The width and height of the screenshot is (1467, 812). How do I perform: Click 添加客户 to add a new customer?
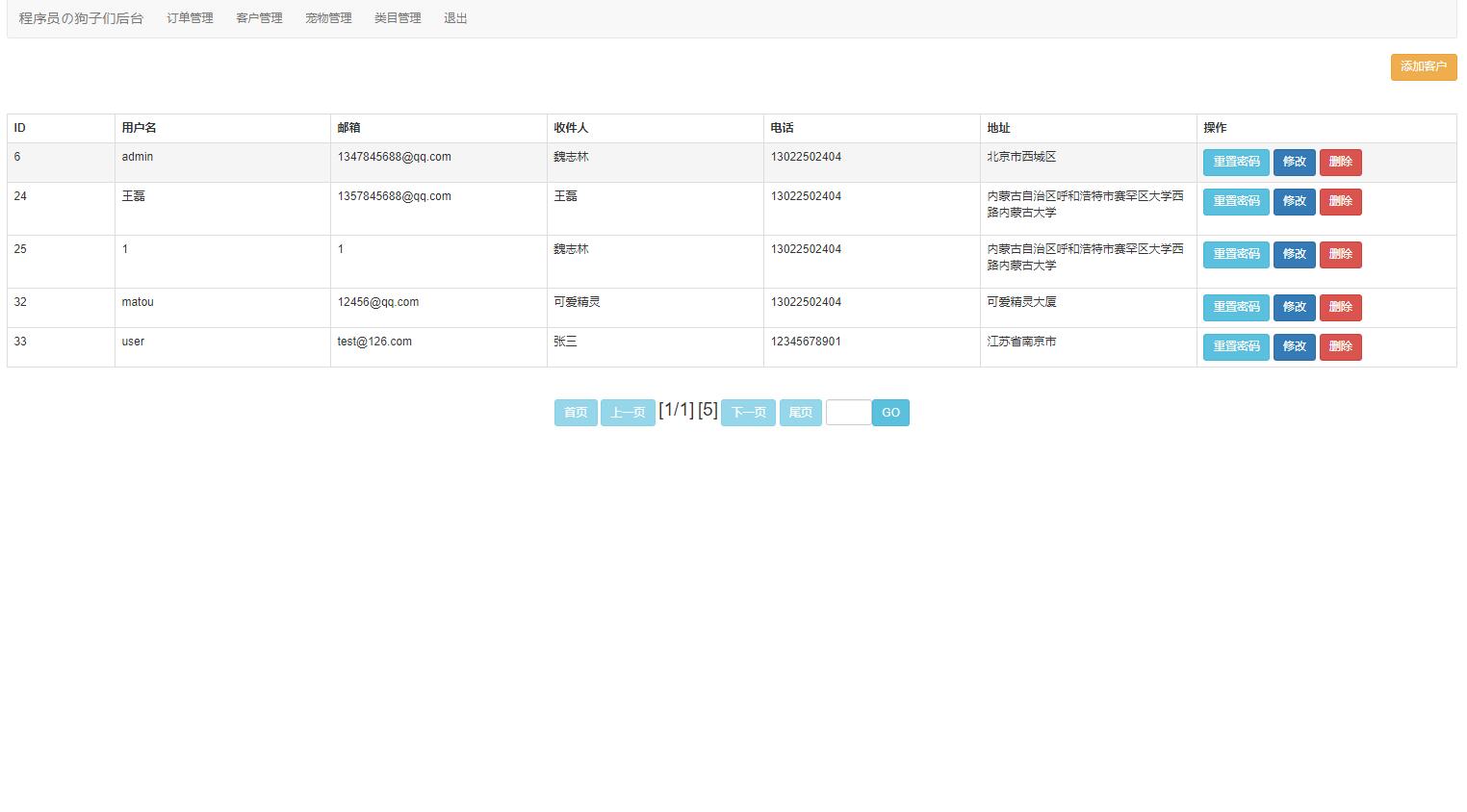[1423, 67]
